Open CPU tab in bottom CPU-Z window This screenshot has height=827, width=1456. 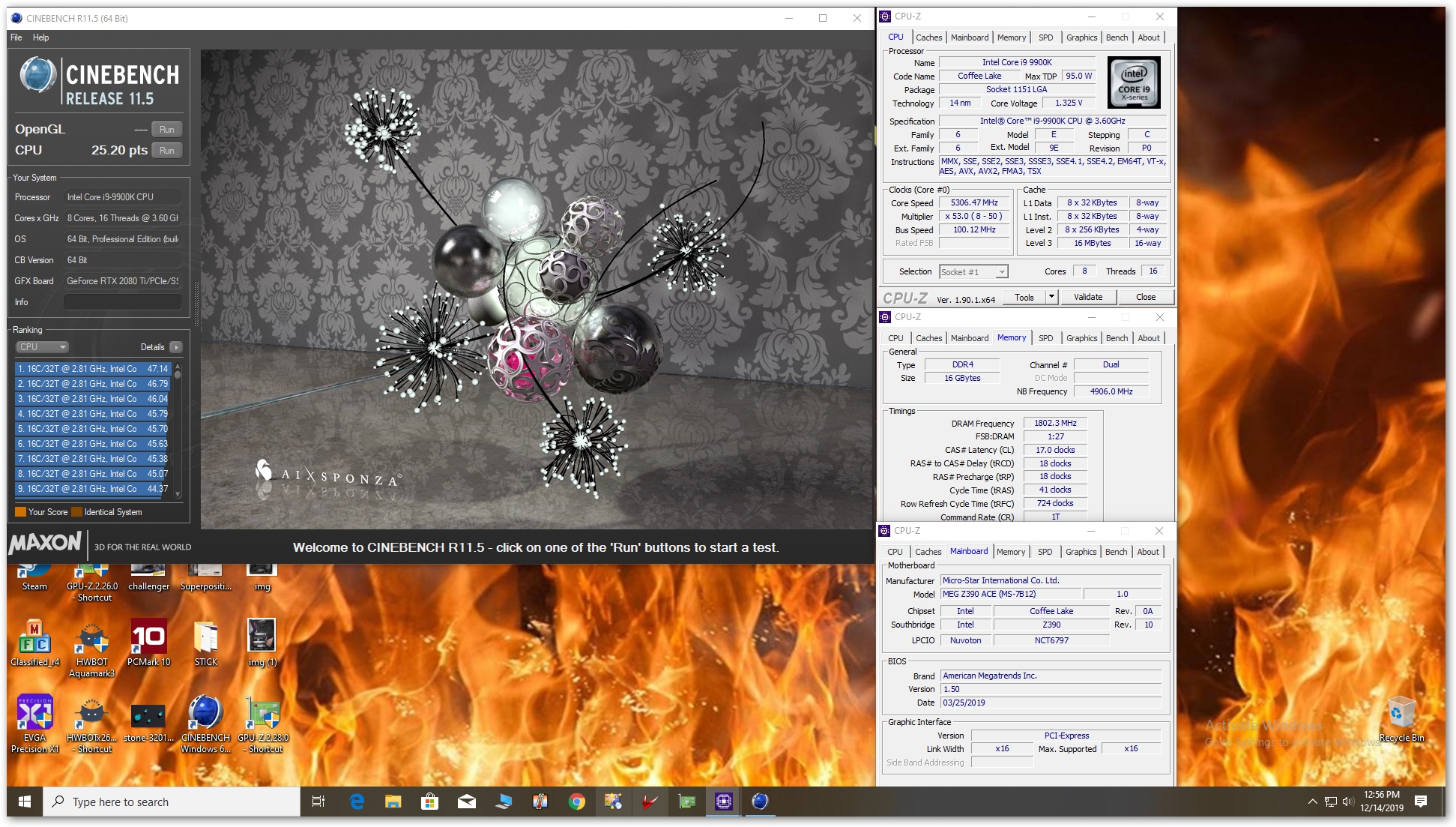click(x=895, y=552)
